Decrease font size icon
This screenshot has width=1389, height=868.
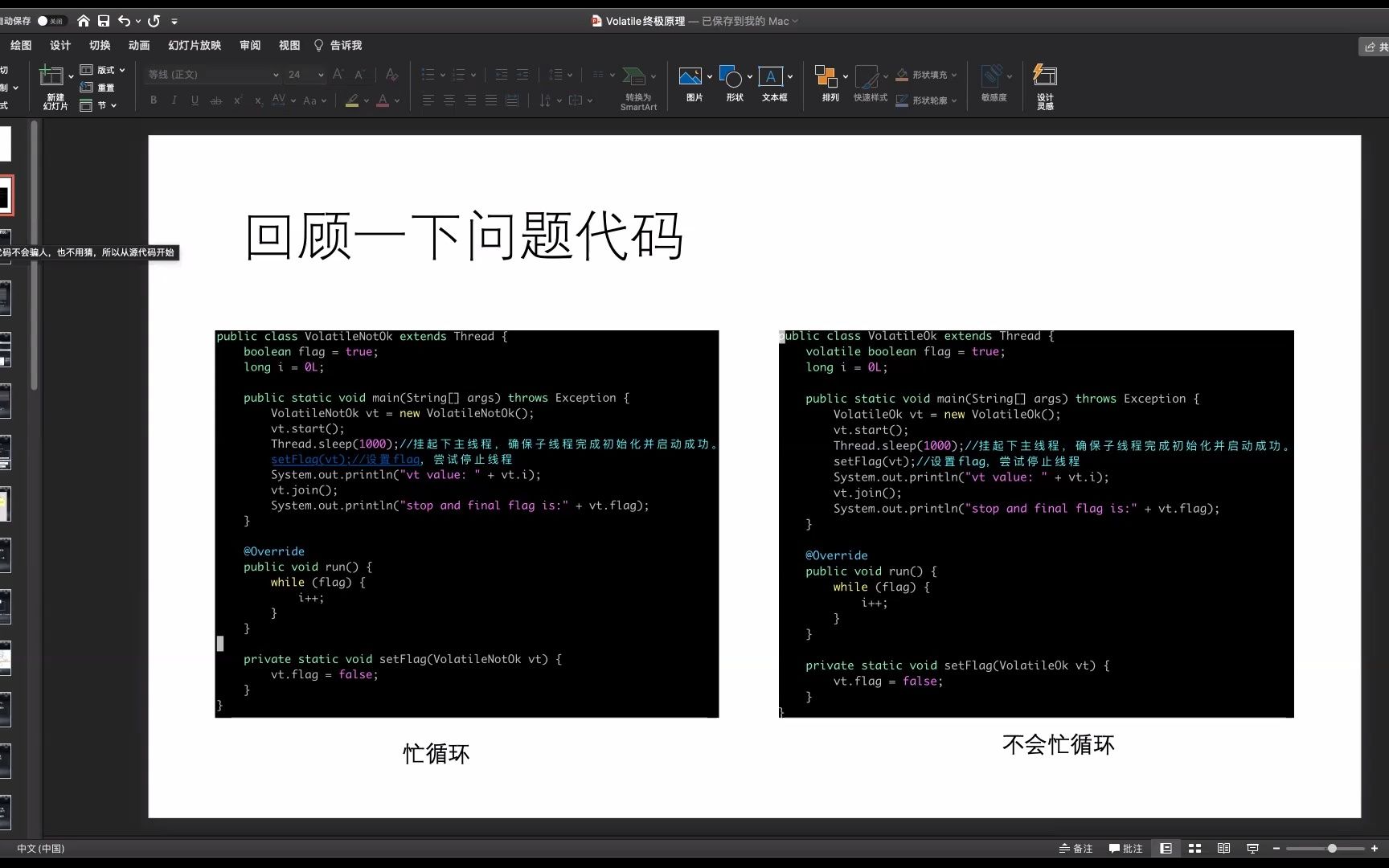(x=360, y=74)
